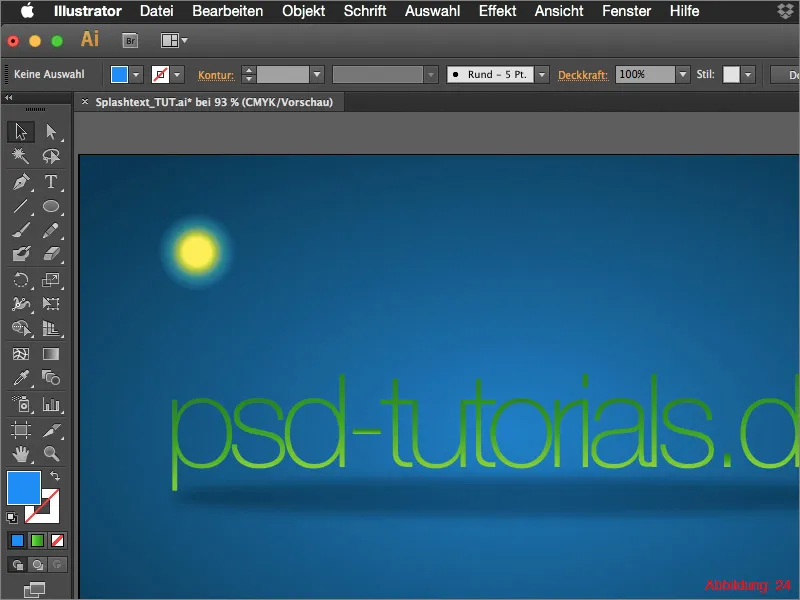Viewport: 800px width, 600px height.
Task: Select the Paintbrush tool
Action: [x=21, y=231]
